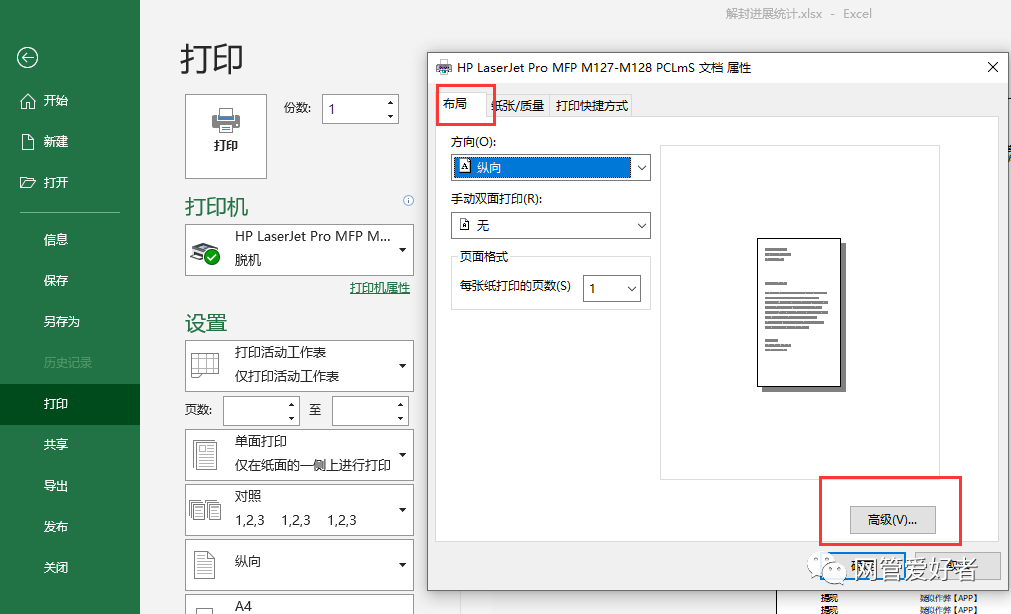
Task: Choose 保存 in the sidebar
Action: (x=55, y=281)
